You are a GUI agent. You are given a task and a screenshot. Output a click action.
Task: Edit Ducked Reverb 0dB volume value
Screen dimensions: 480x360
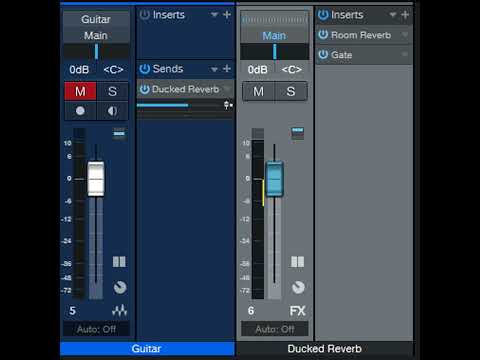point(258,70)
